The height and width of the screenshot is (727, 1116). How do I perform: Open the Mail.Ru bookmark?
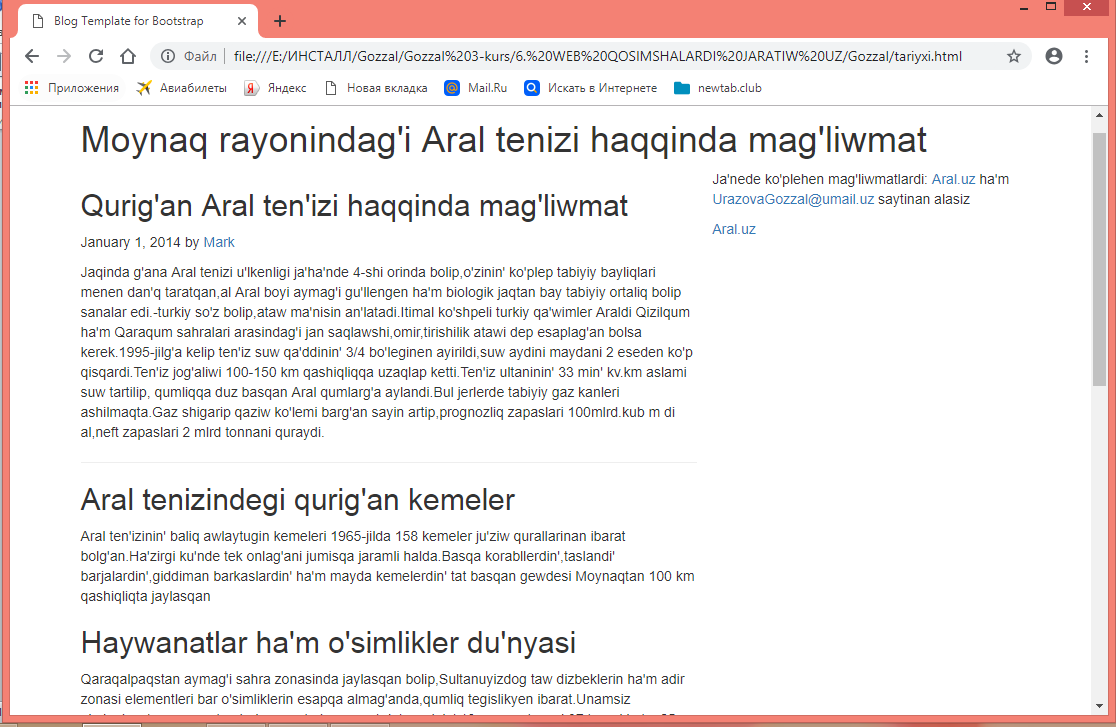476,88
